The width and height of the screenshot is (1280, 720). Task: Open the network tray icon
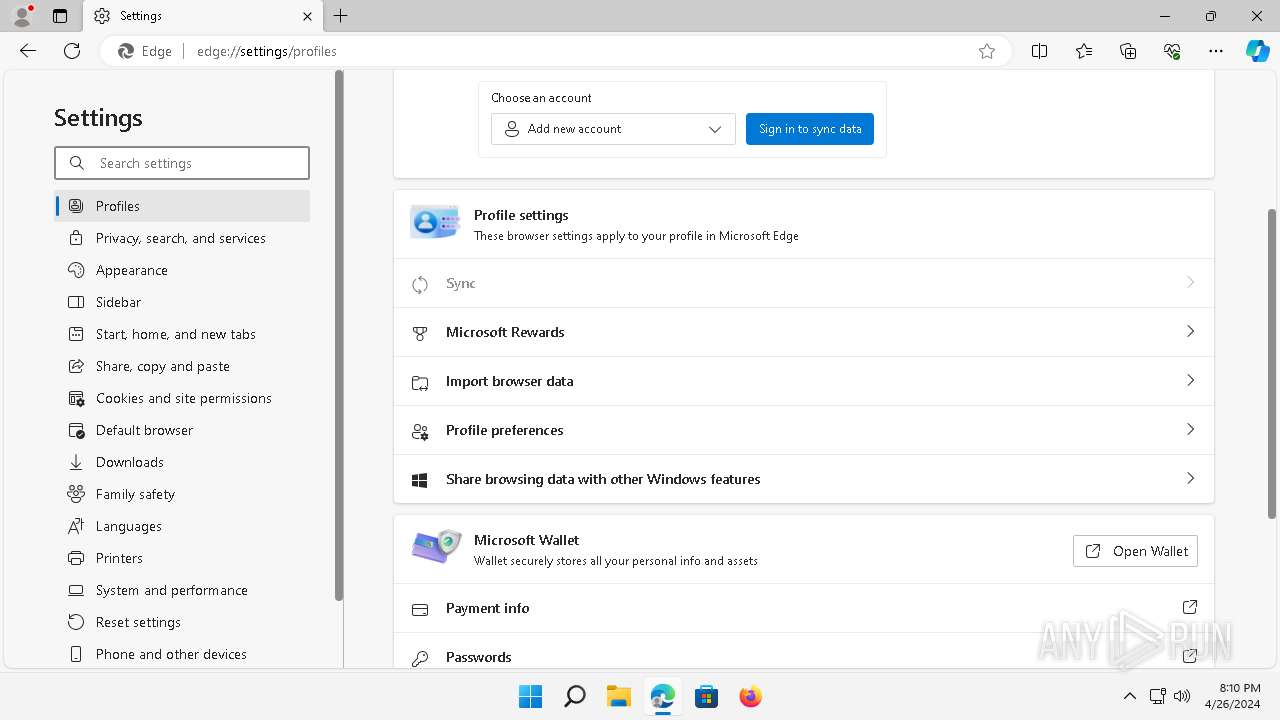click(x=1157, y=696)
